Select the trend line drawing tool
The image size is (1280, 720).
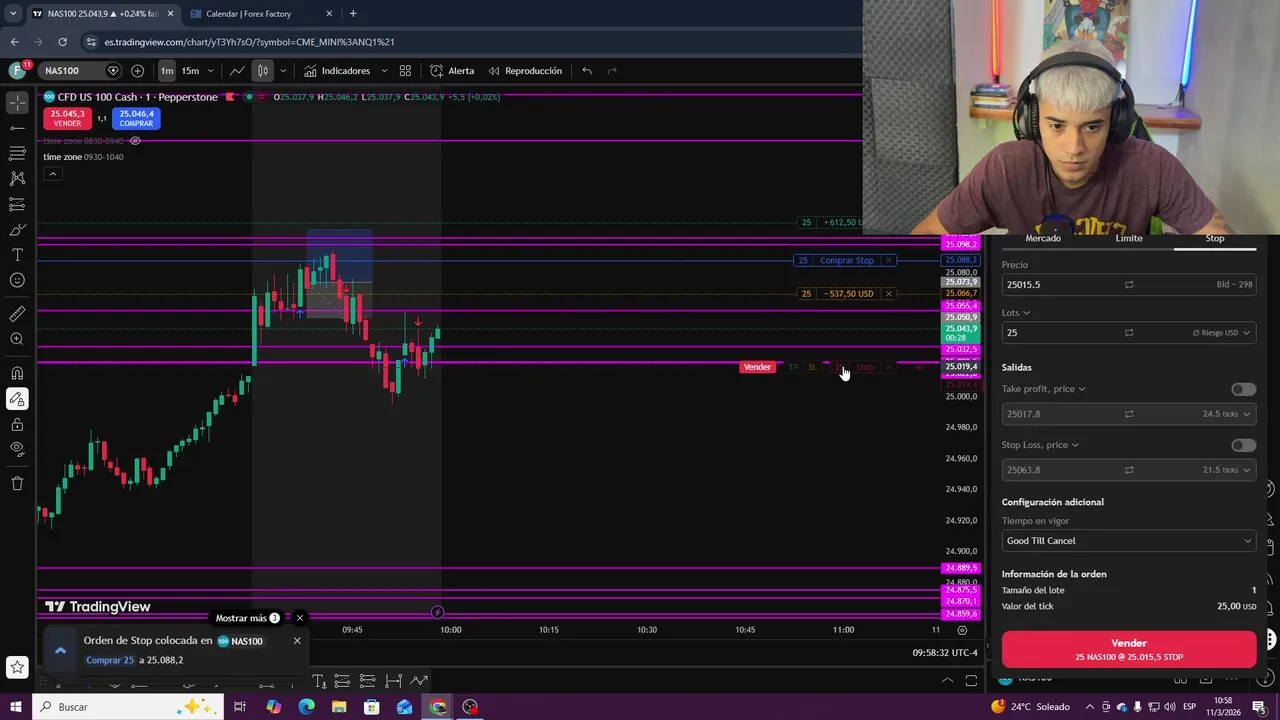tap(17, 128)
